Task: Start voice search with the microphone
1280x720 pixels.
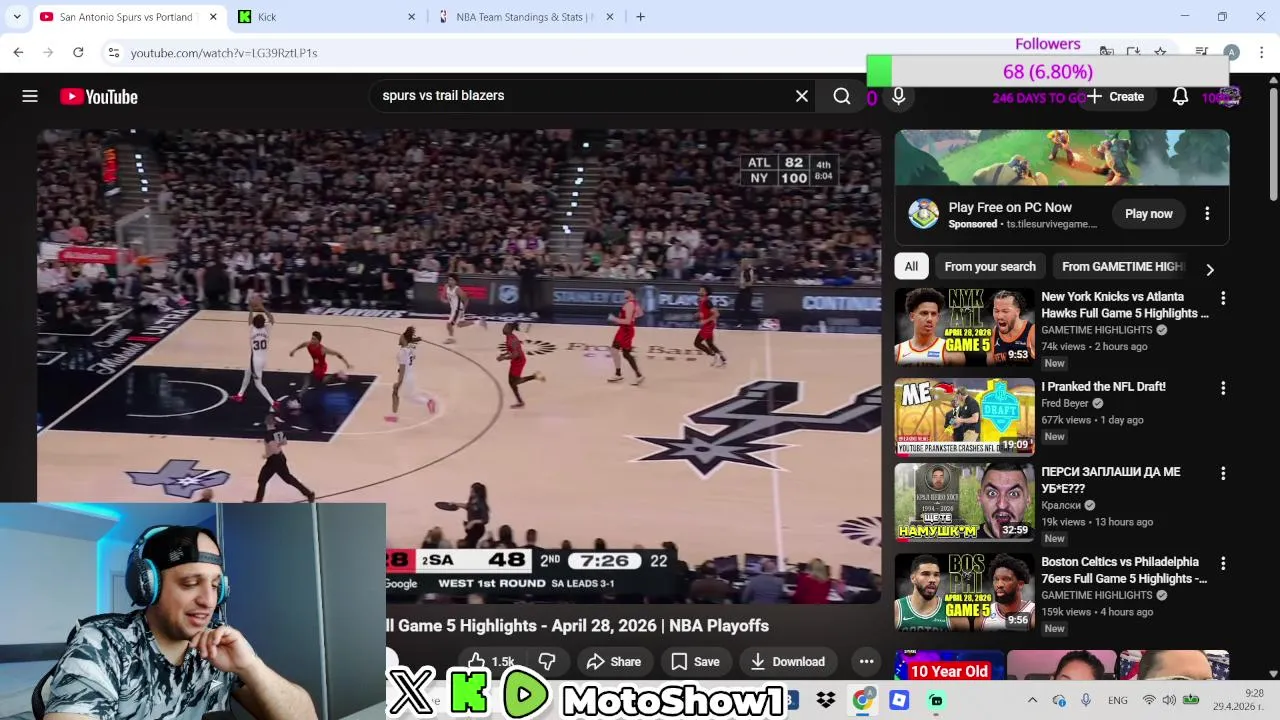Action: click(x=898, y=96)
